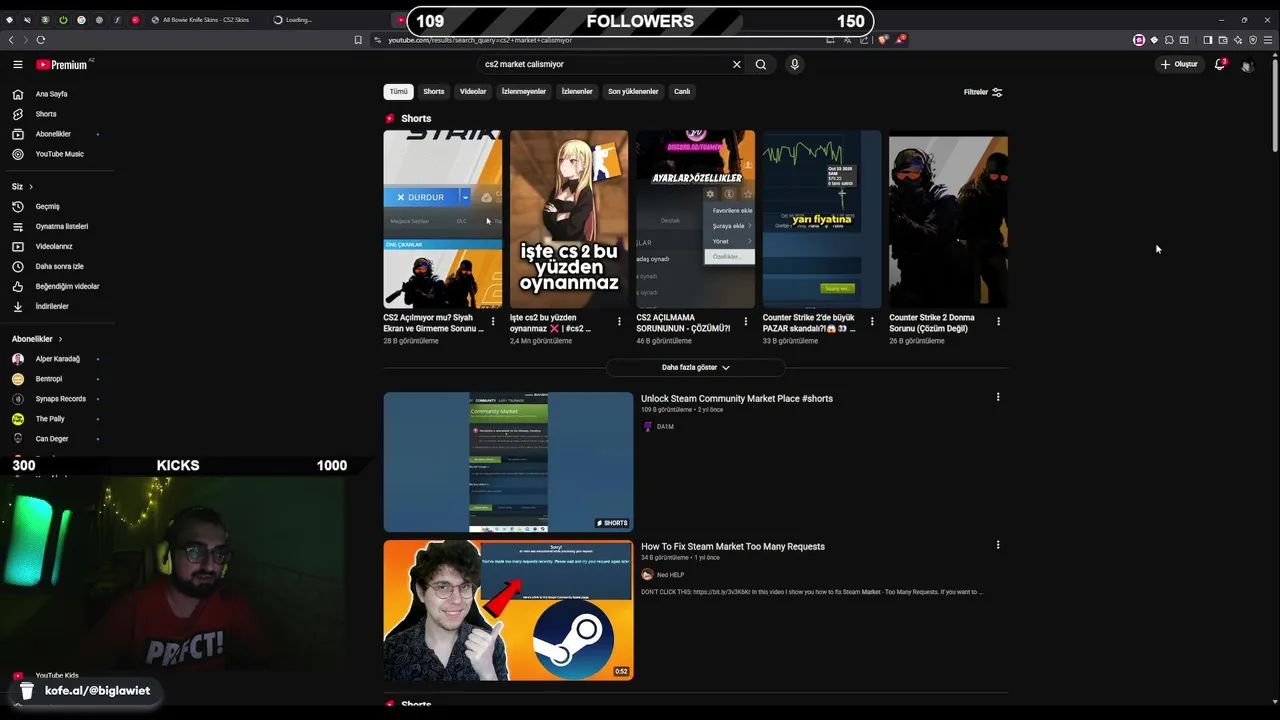Start voice search with microphone icon

coord(795,64)
